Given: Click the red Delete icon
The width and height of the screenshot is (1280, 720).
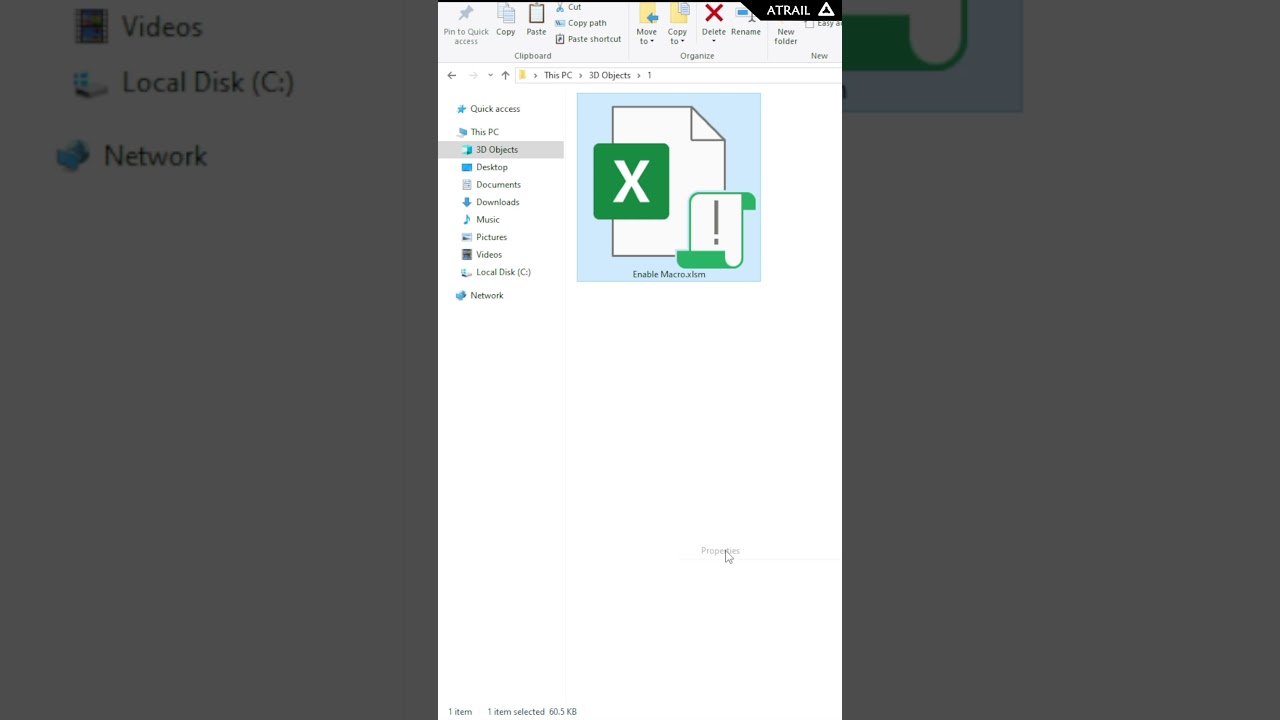Looking at the screenshot, I should 714,14.
